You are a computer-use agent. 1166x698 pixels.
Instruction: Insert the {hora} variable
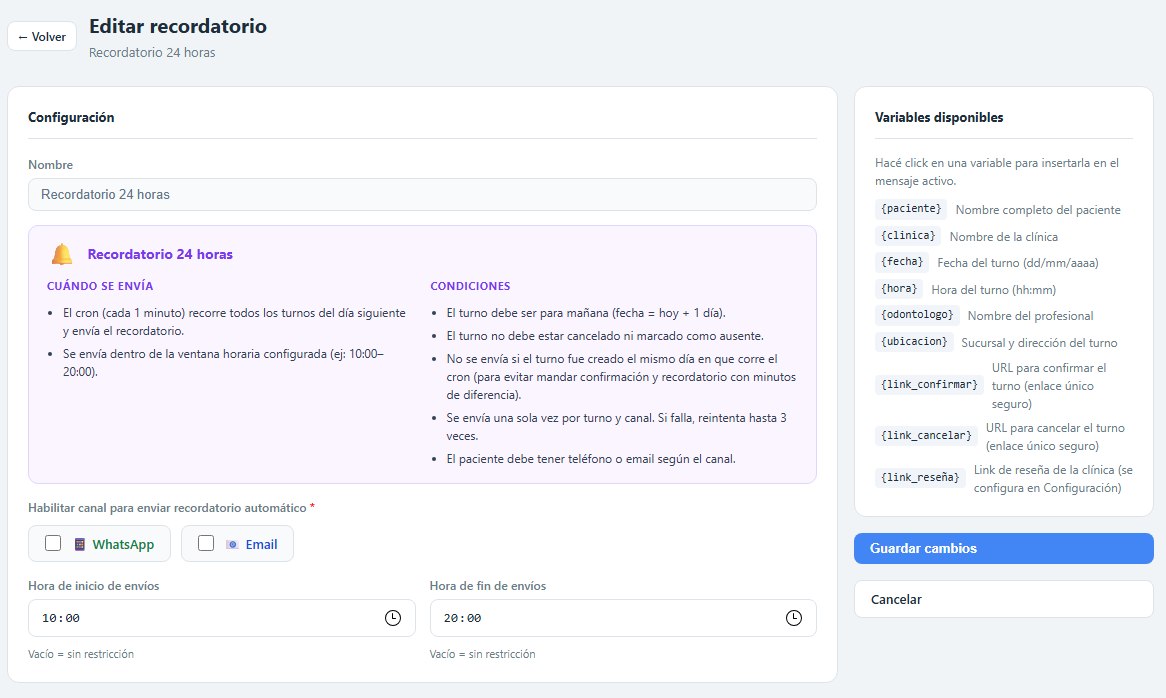pos(899,288)
